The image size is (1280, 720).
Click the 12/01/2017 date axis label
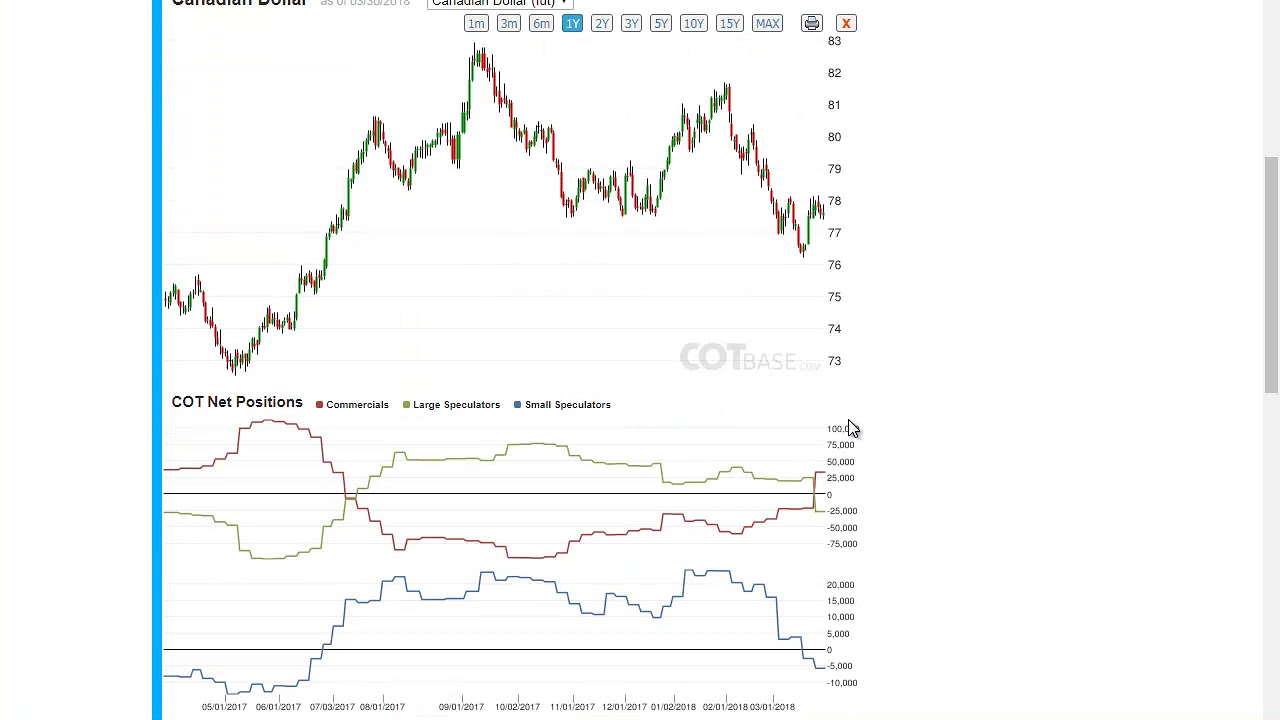[624, 707]
